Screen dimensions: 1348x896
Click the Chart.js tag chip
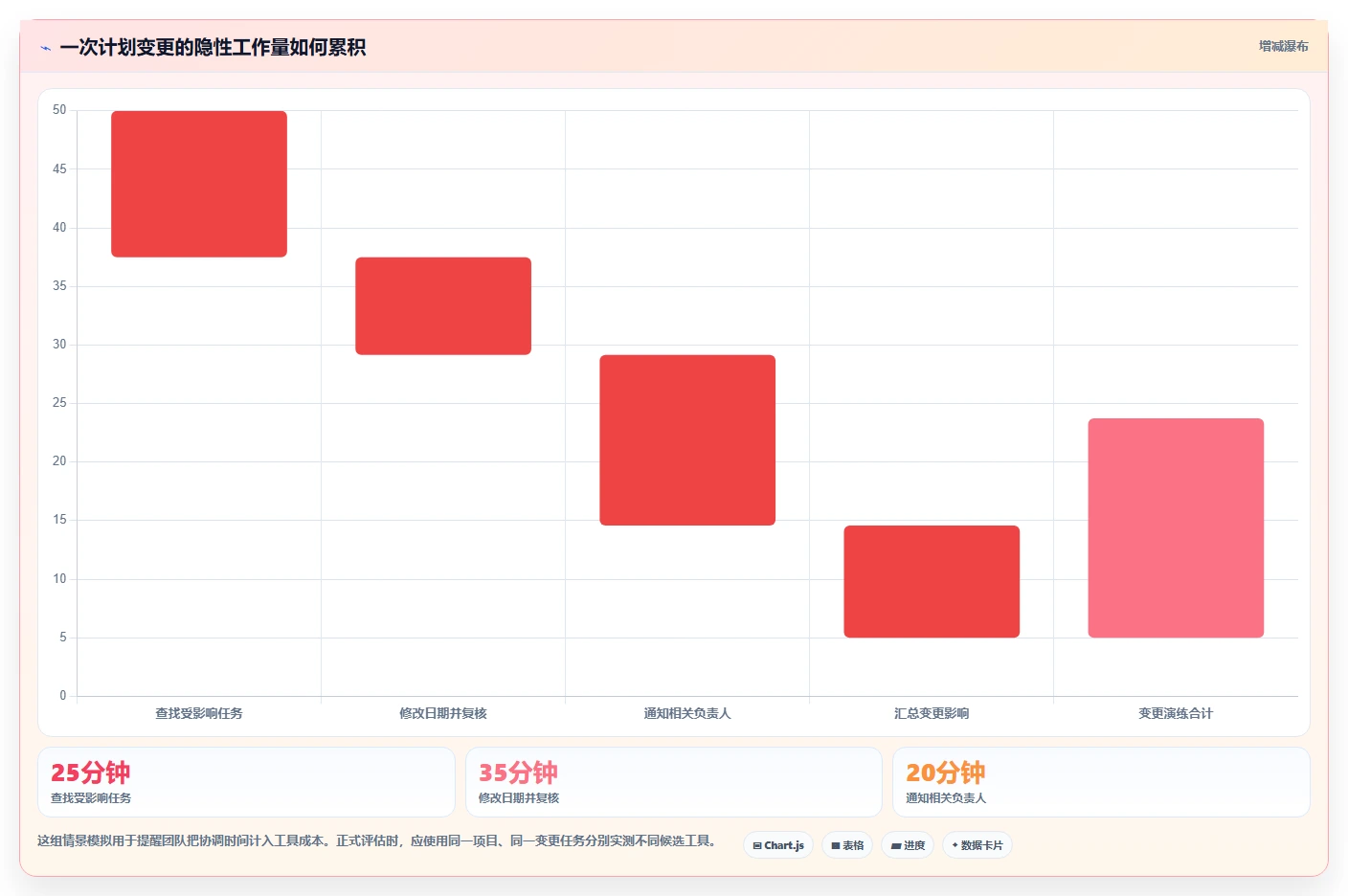pos(778,845)
